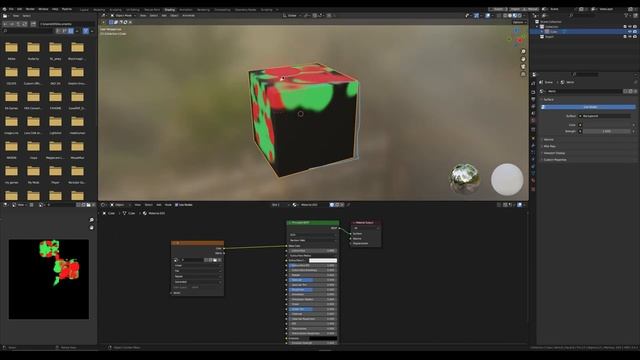The height and width of the screenshot is (360, 640).
Task: Click the Subsurface Color white swatch
Action: (x=323, y=260)
